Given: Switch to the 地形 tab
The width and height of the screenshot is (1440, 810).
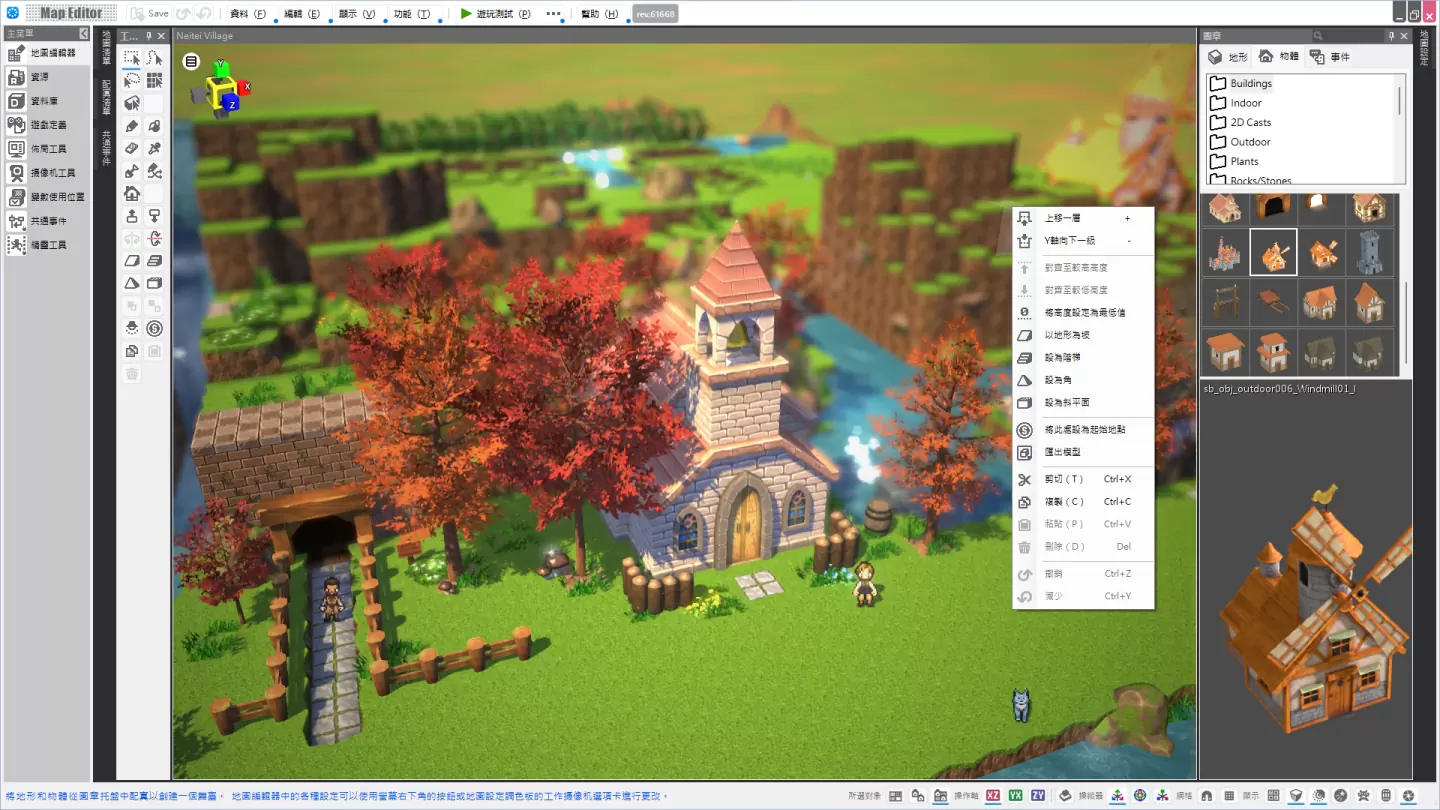Looking at the screenshot, I should click(x=1228, y=57).
